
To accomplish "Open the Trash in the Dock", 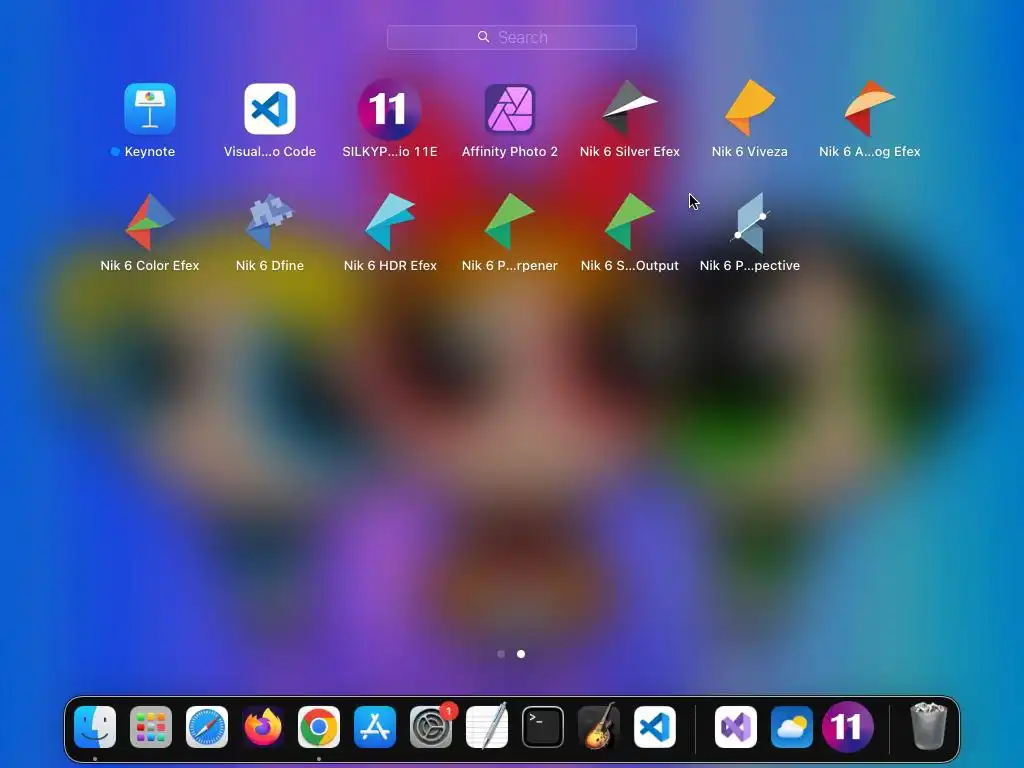I will click(929, 726).
